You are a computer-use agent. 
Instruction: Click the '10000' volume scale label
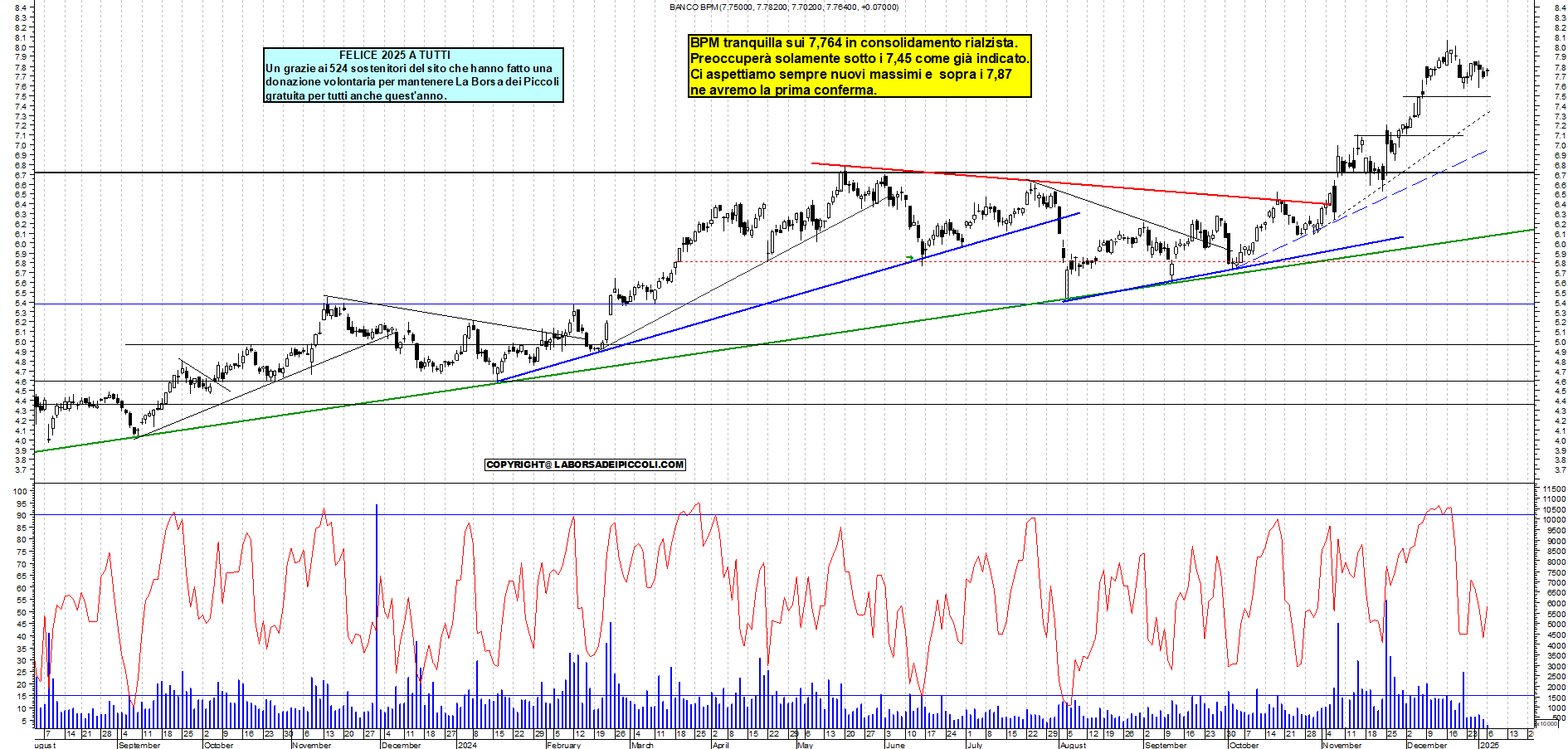1553,520
